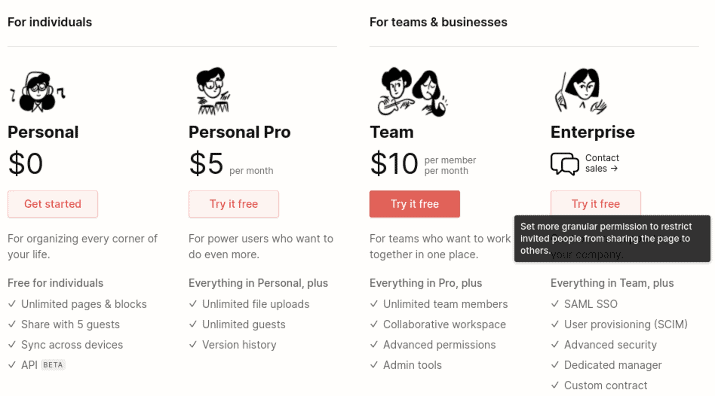The height and width of the screenshot is (396, 715).
Task: Click the Contact sales chat bubble icon
Action: pos(565,164)
